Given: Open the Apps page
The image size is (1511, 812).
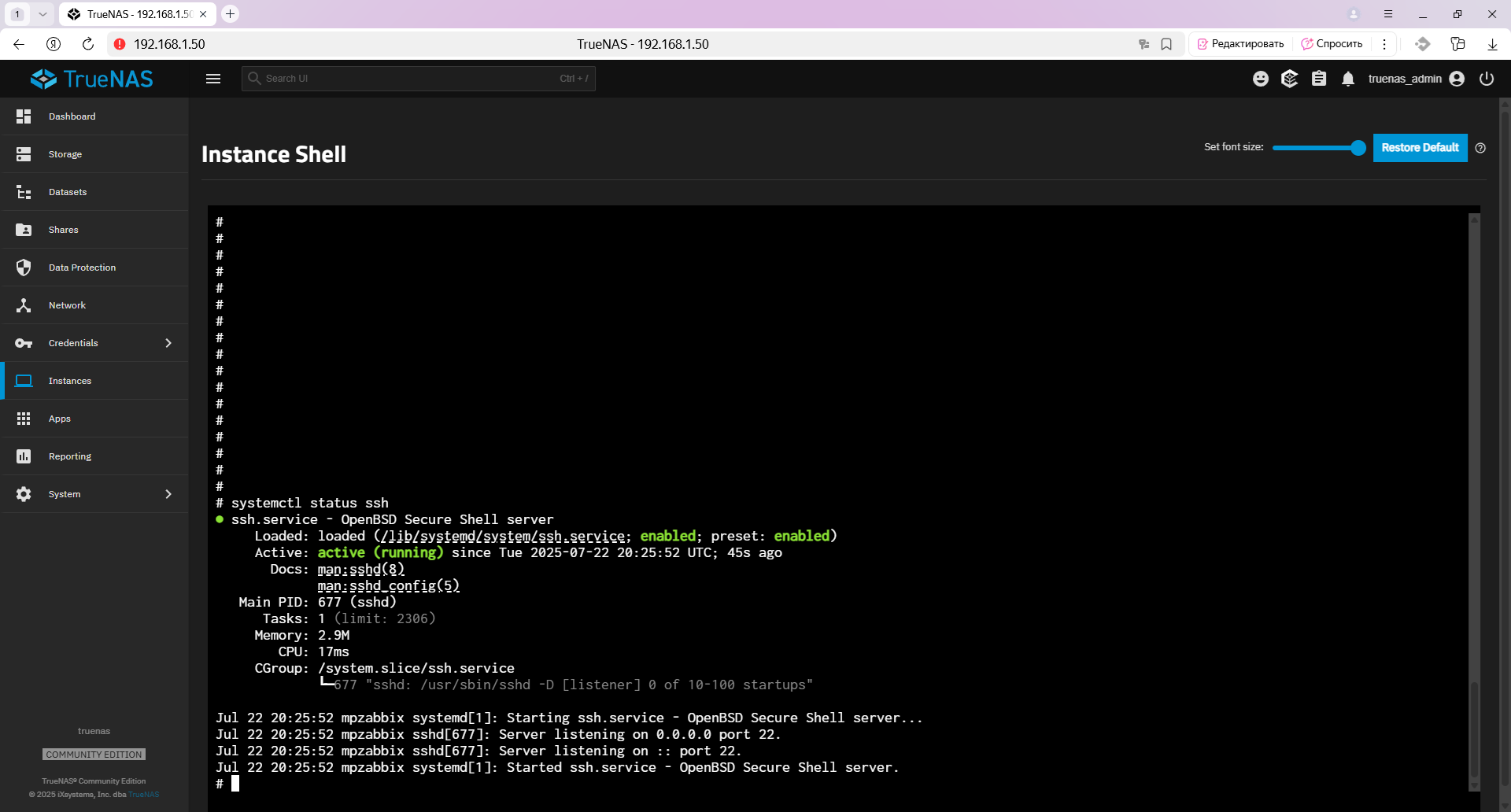Looking at the screenshot, I should pyautogui.click(x=94, y=419).
